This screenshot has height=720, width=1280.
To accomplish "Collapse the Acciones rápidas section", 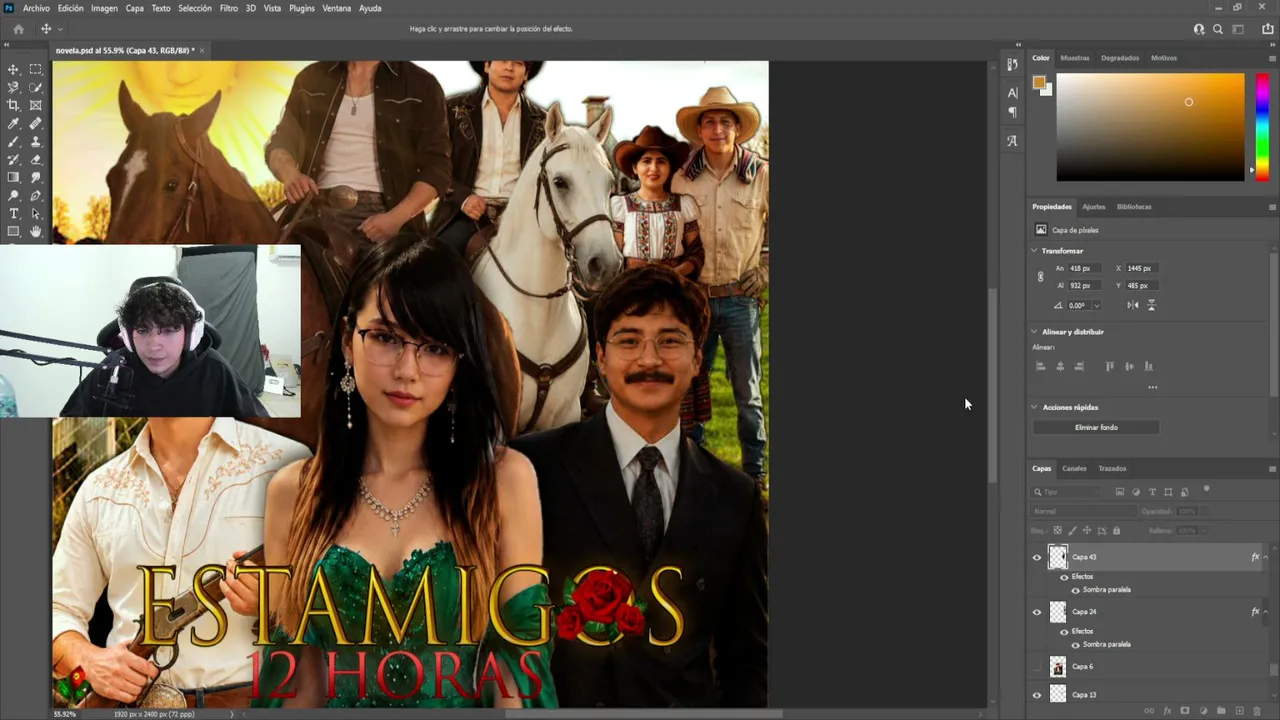I will tap(1034, 408).
